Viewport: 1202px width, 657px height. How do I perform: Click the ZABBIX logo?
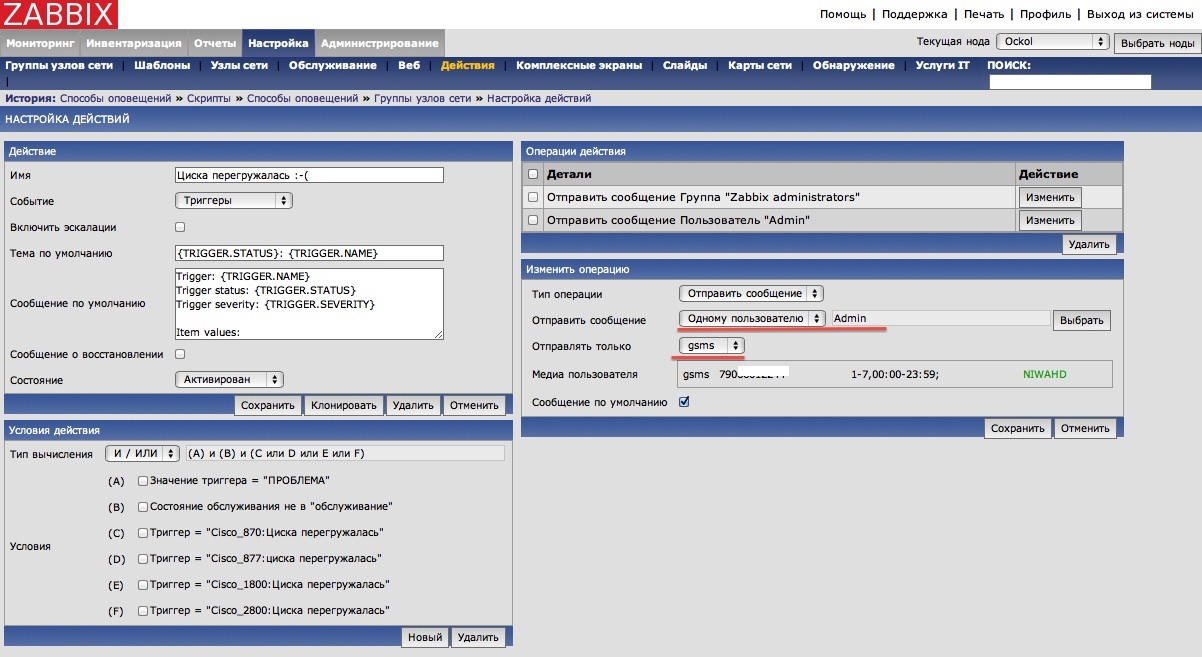tap(59, 15)
